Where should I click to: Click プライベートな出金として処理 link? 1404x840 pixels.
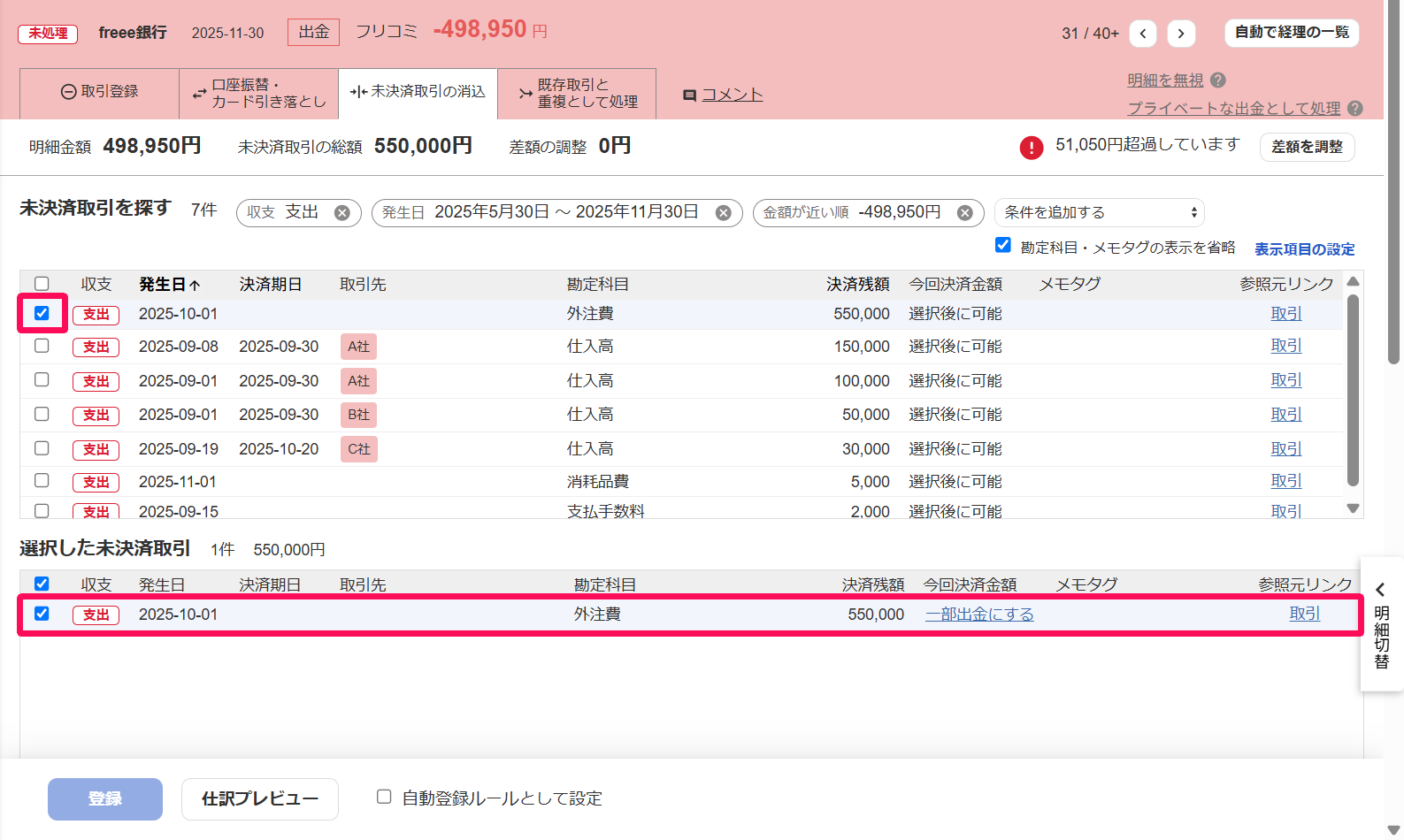tap(1234, 109)
